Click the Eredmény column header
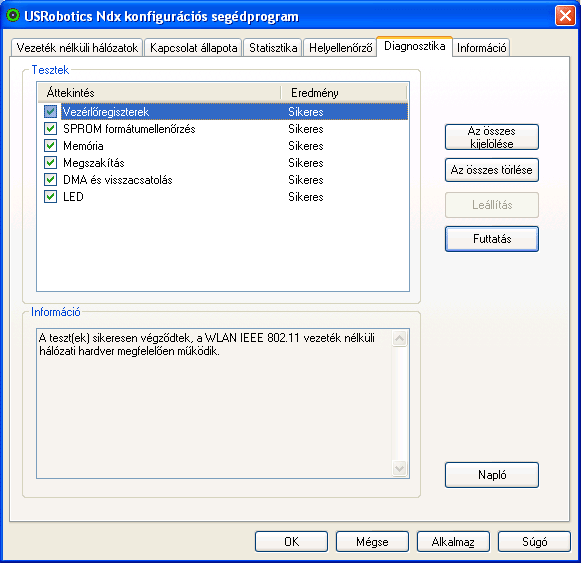581x563 pixels. pyautogui.click(x=344, y=93)
